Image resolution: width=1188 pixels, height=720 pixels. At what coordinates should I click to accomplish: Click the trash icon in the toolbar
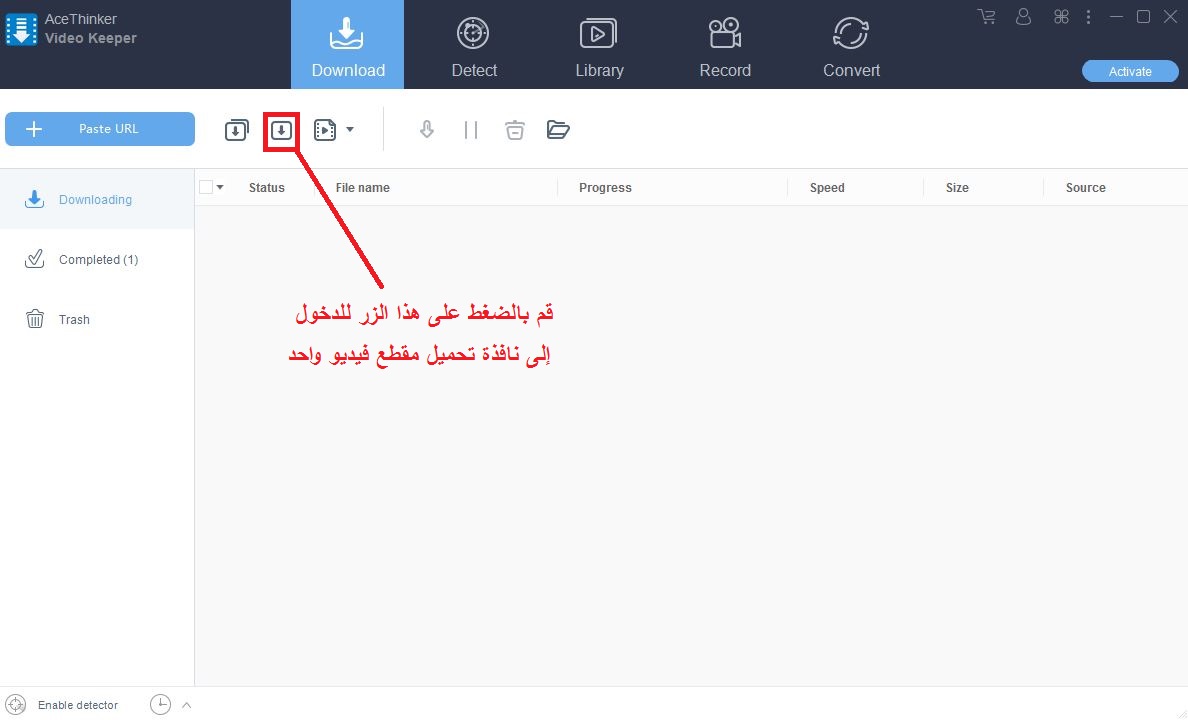click(515, 129)
